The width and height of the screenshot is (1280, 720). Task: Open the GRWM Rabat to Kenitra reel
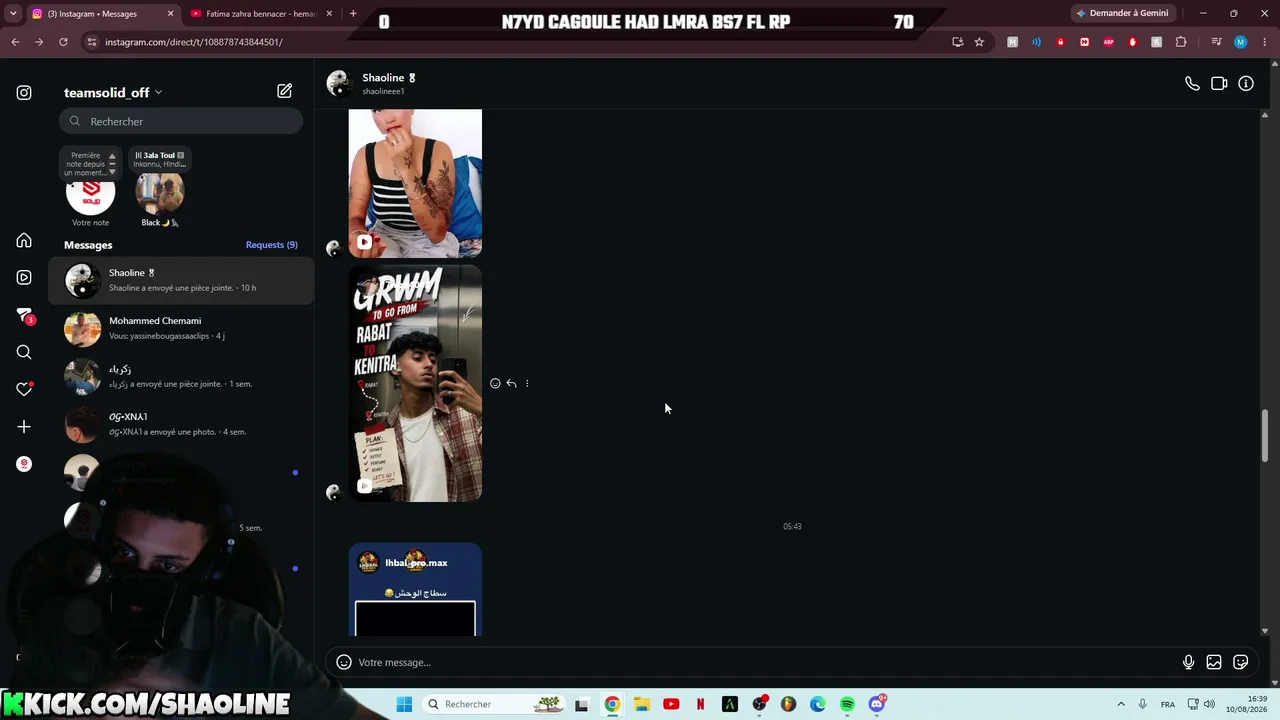point(415,383)
